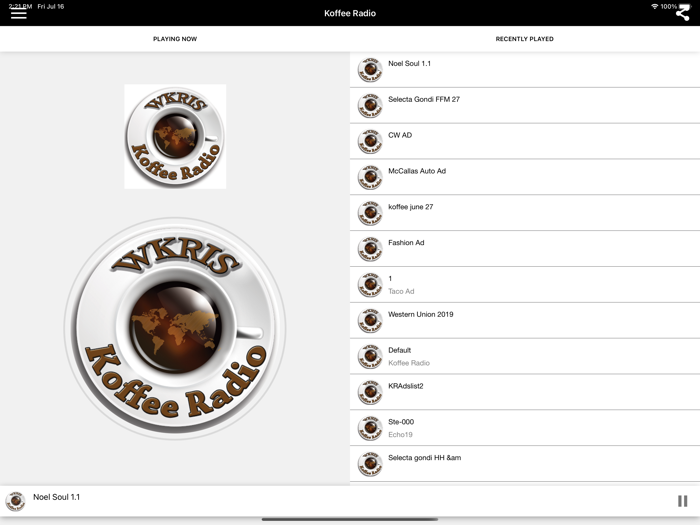
Task: Tap the Wi-Fi status icon
Action: (654, 6)
